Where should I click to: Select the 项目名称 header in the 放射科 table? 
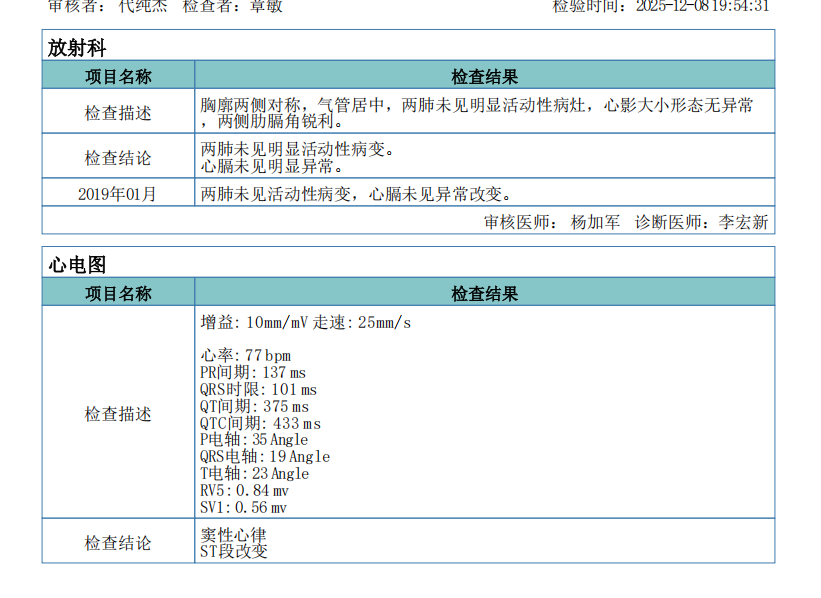(x=118, y=76)
